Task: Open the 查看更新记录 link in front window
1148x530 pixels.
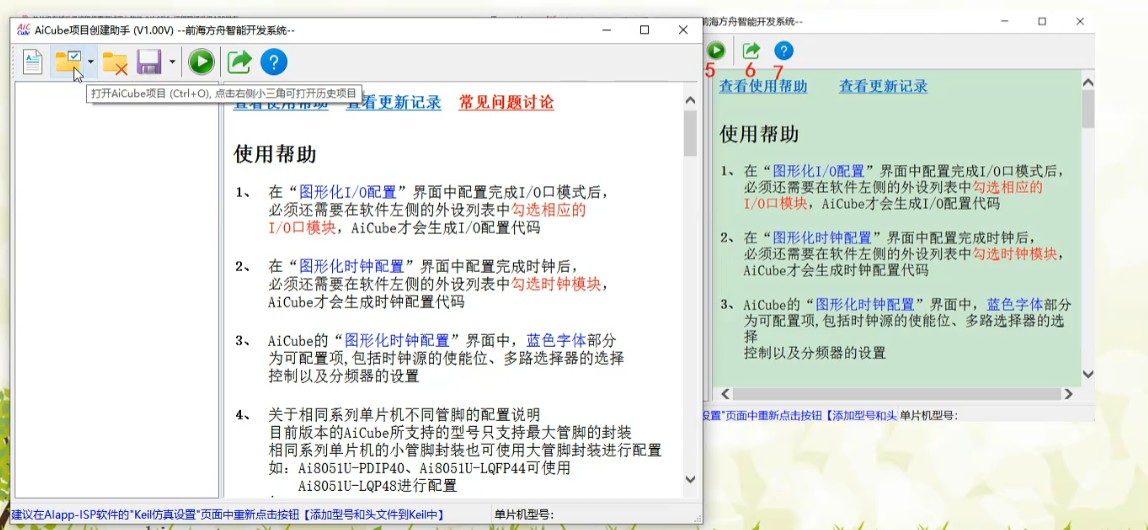Action: (x=394, y=102)
